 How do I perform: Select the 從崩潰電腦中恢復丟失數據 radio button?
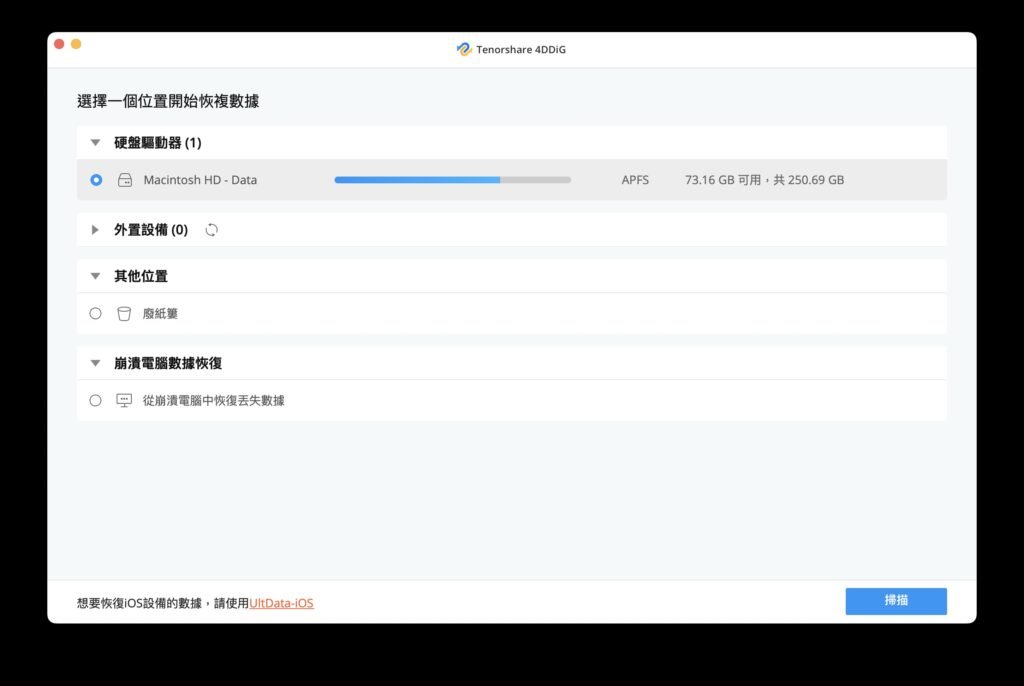coord(95,400)
